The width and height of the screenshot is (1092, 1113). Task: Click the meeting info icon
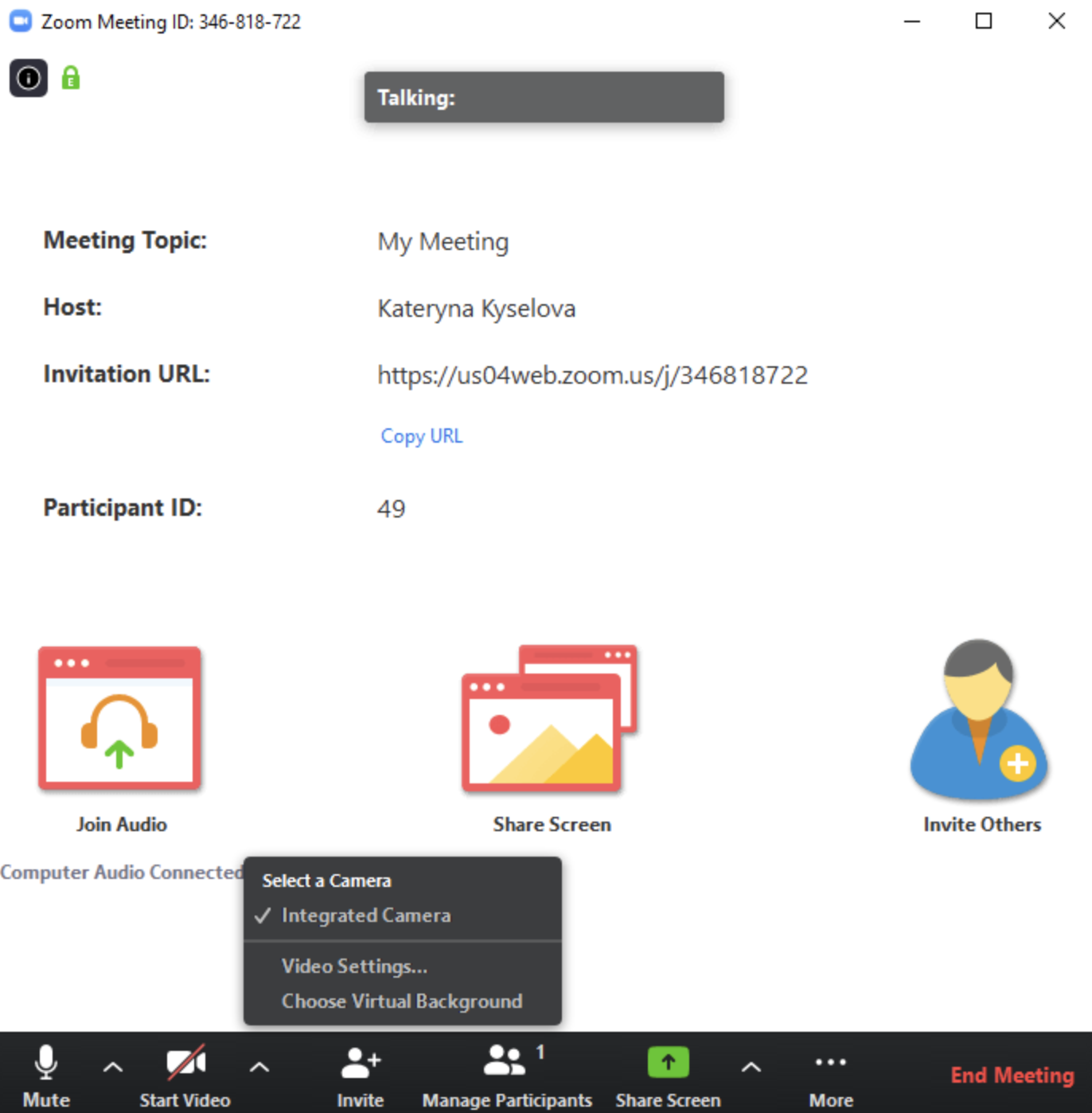(x=29, y=78)
